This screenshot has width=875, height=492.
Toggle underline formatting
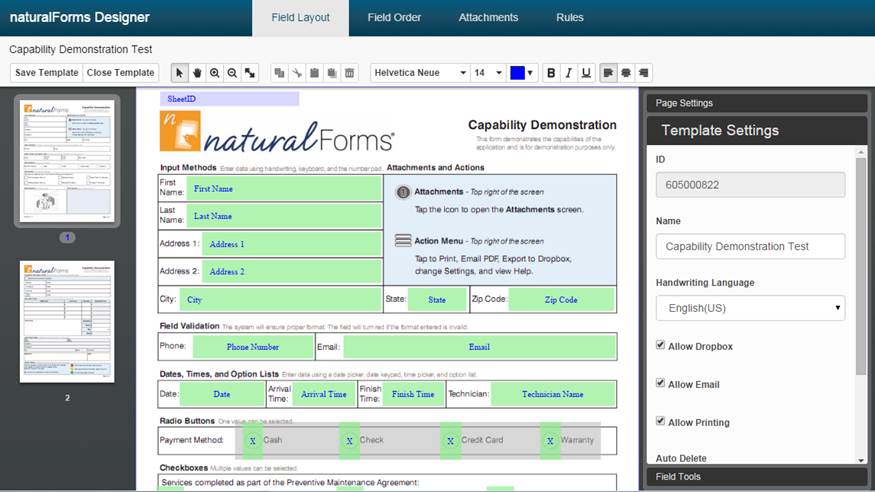(585, 73)
